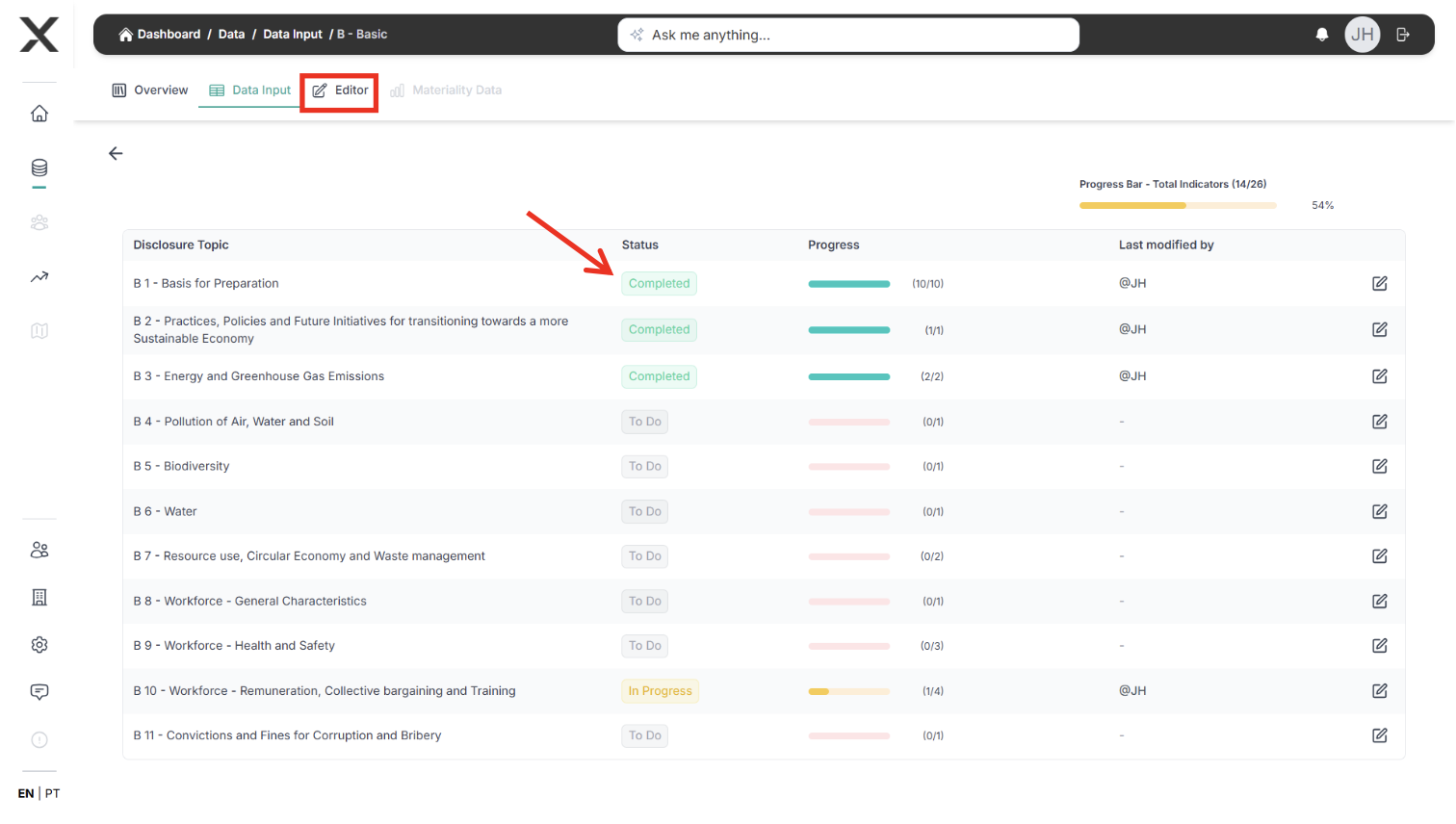Edit the B 5 Biodiversity row
The width and height of the screenshot is (1456, 824).
(x=1380, y=466)
